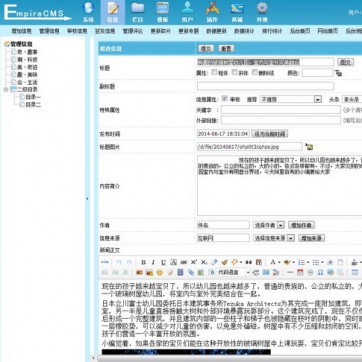Open unordered list style dropdown arrow
This screenshot has height=362, width=362.
322,263
